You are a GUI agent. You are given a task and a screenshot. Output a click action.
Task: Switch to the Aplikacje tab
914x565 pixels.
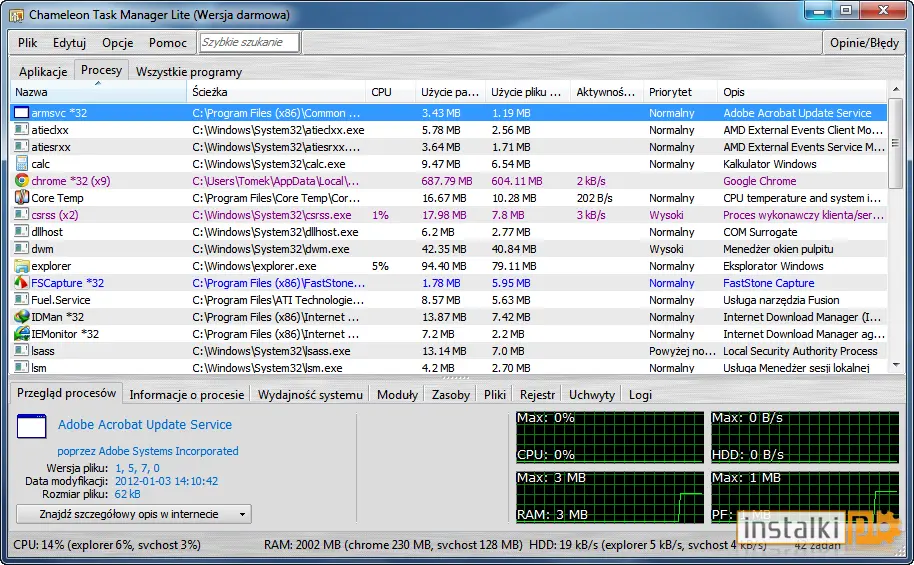pos(43,72)
